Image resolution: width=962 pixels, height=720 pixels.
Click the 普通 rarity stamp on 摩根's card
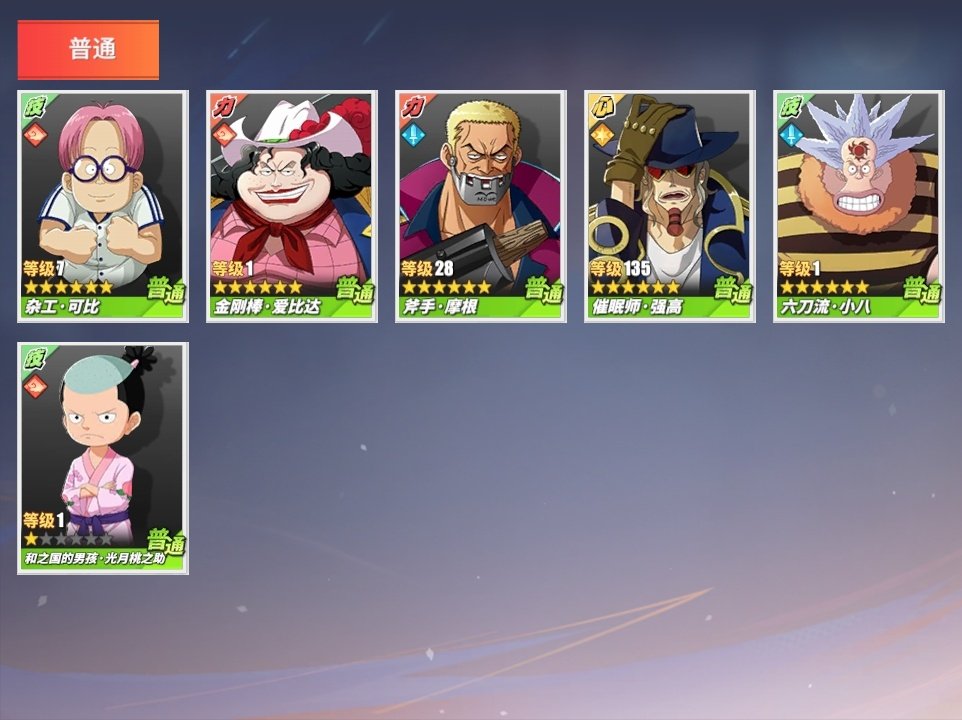point(544,289)
